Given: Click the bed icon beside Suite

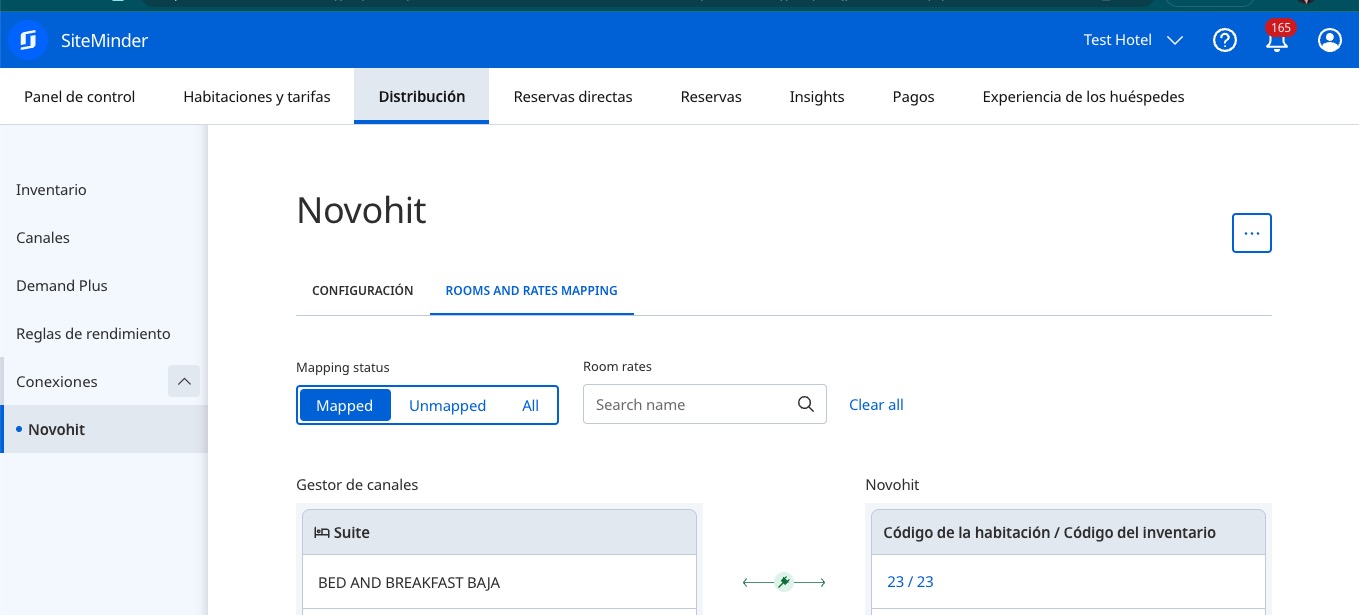Looking at the screenshot, I should tap(322, 533).
